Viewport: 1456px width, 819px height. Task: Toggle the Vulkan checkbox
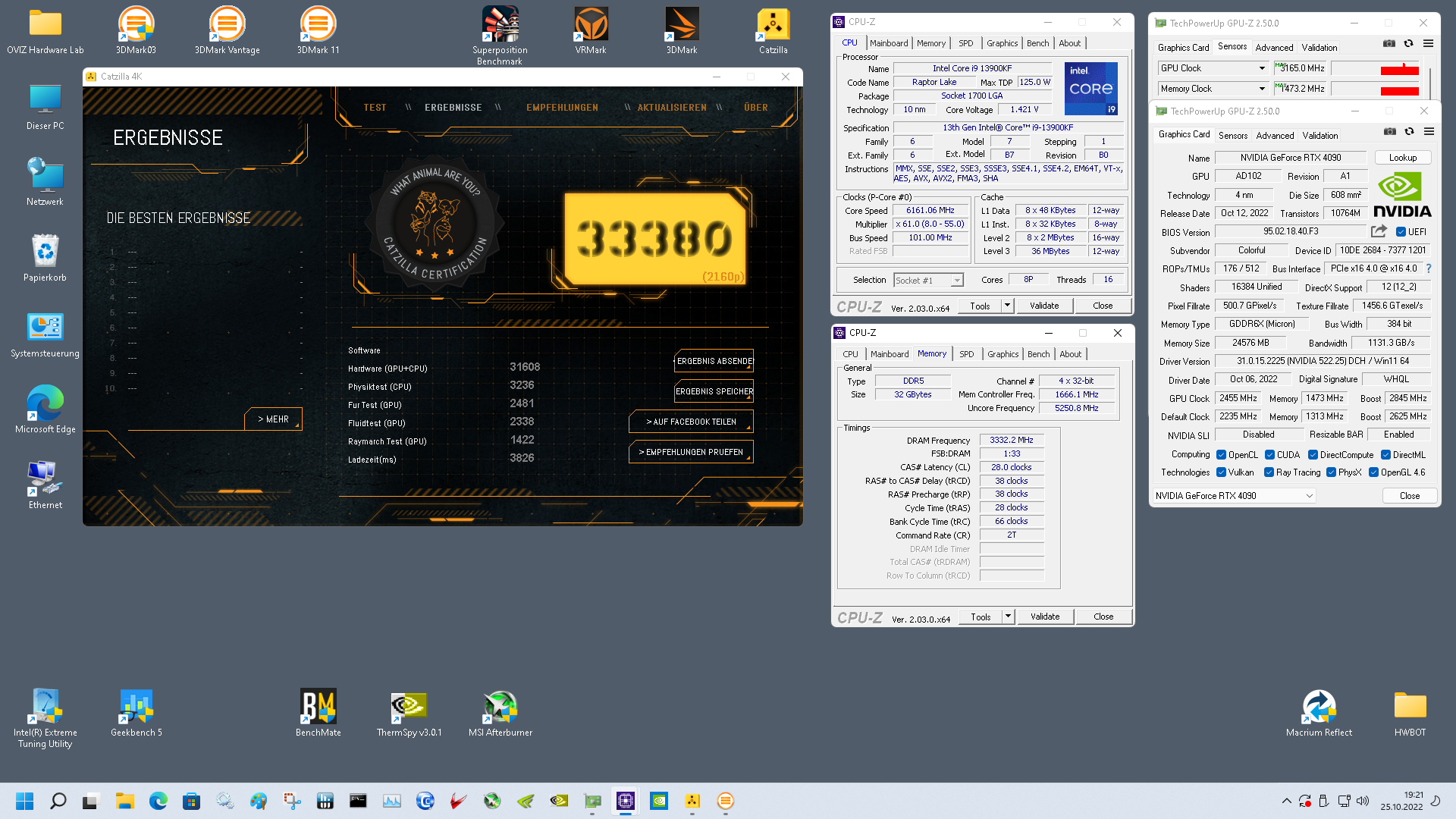(1221, 472)
